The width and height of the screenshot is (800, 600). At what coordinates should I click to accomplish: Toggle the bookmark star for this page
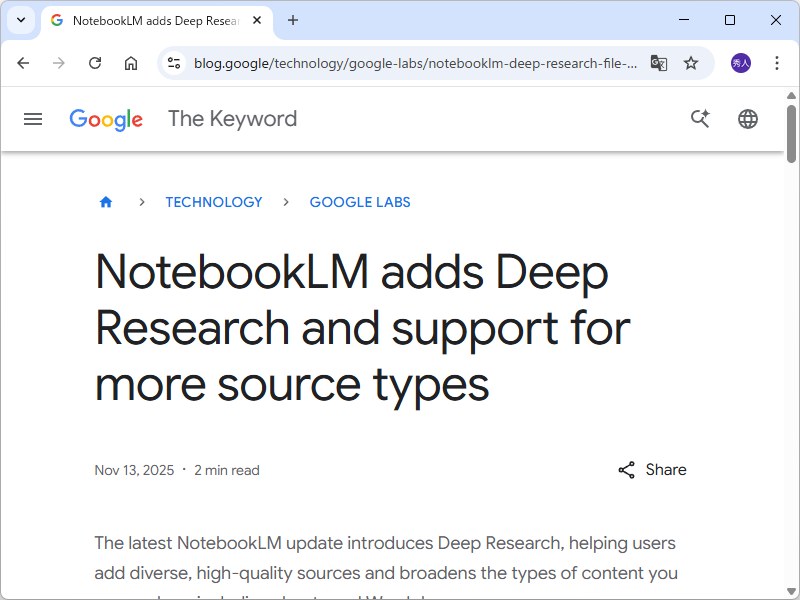(x=691, y=62)
